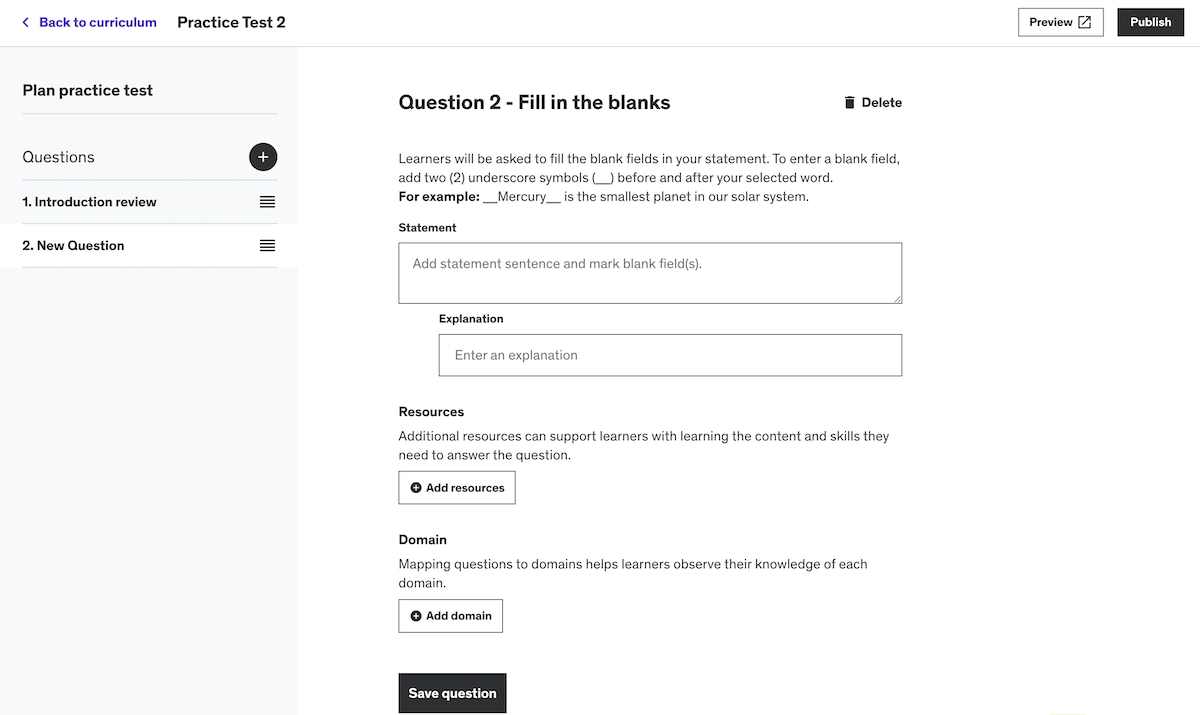Go back to curriculum

tap(89, 22)
